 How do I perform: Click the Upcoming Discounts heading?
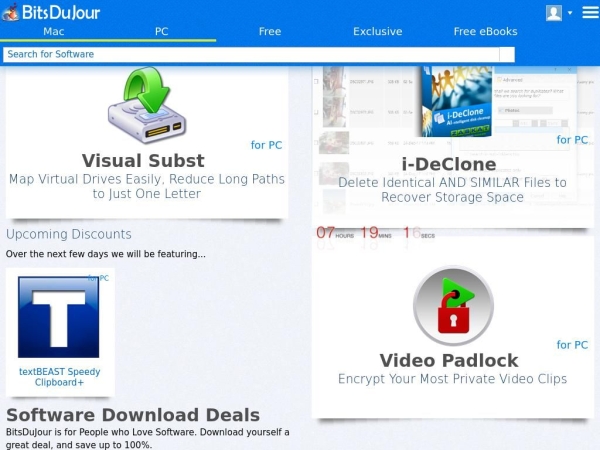tap(69, 234)
